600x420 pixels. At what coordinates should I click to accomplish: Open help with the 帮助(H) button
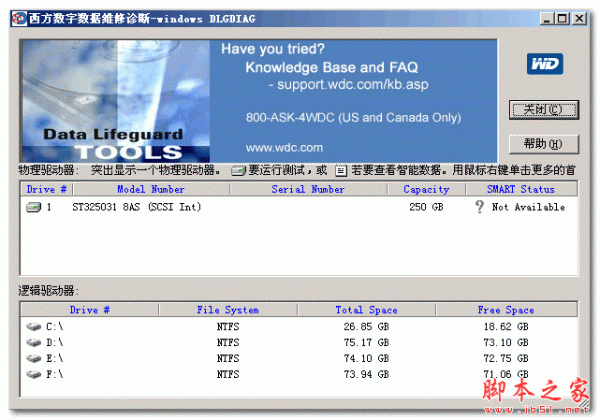click(544, 144)
